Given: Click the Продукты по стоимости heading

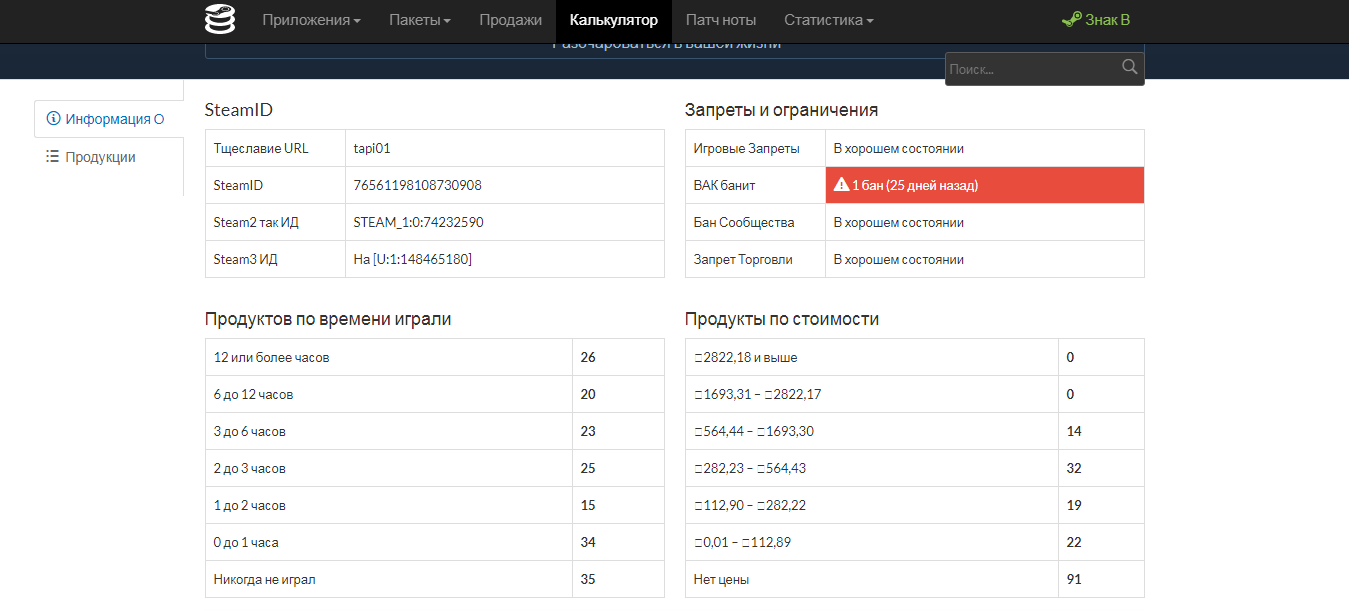Looking at the screenshot, I should click(782, 319).
